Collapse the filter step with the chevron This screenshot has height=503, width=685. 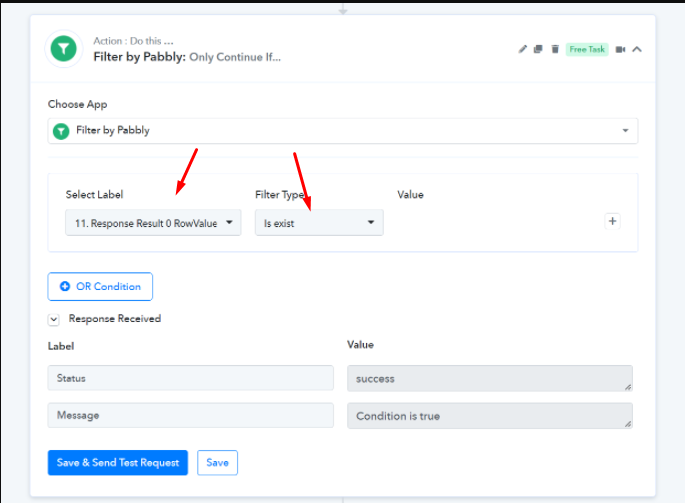637,49
